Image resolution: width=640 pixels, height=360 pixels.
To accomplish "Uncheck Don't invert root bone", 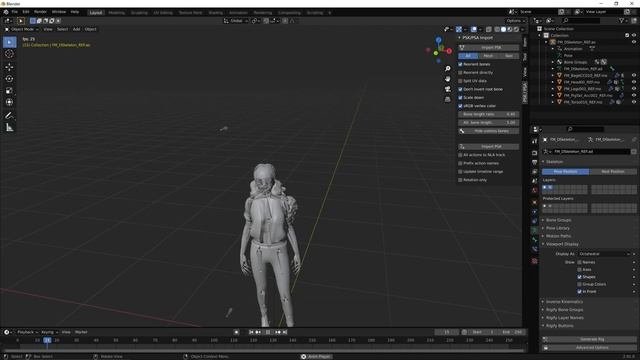I will [460, 89].
